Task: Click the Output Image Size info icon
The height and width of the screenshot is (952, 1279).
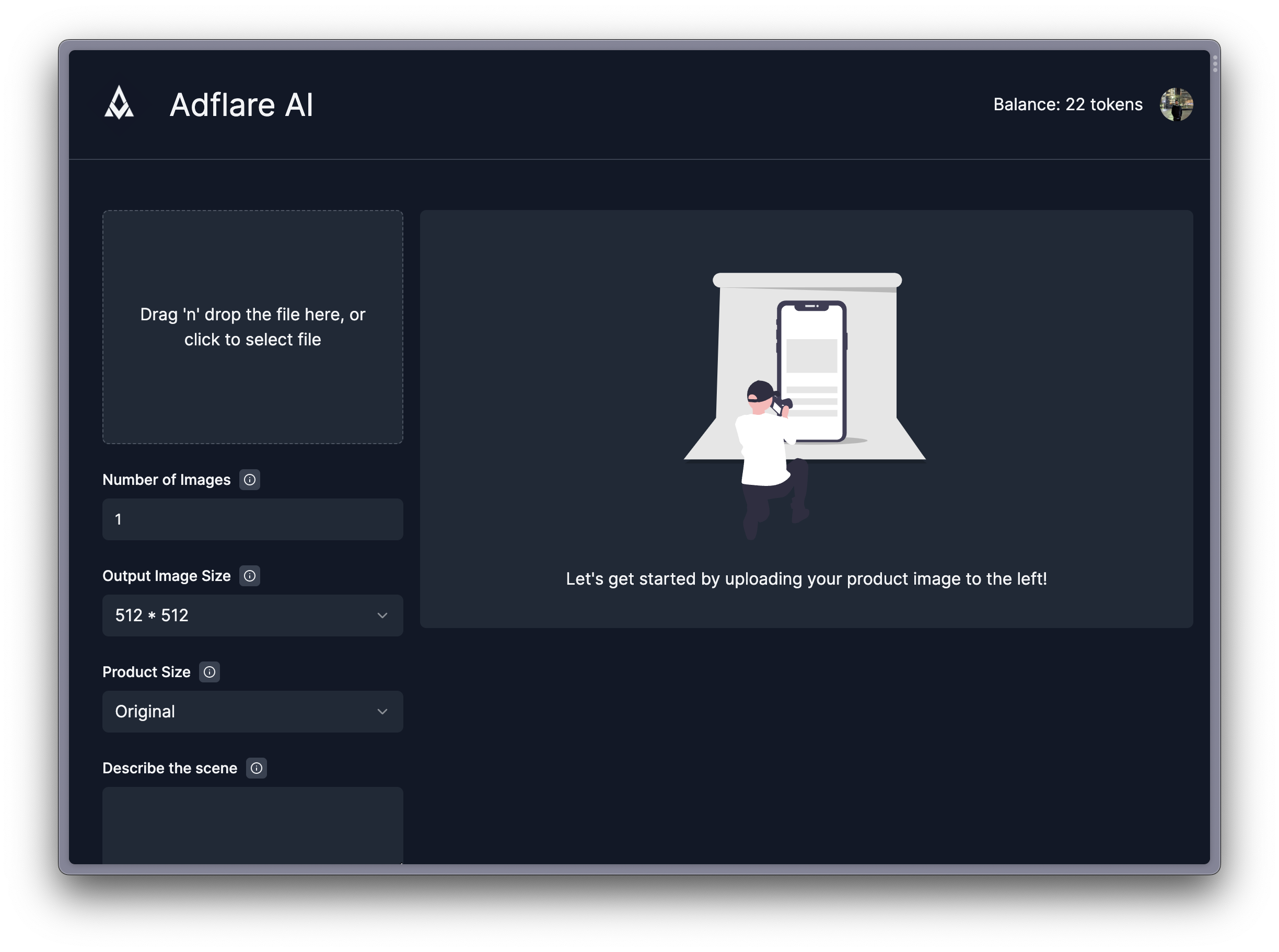Action: click(x=249, y=576)
